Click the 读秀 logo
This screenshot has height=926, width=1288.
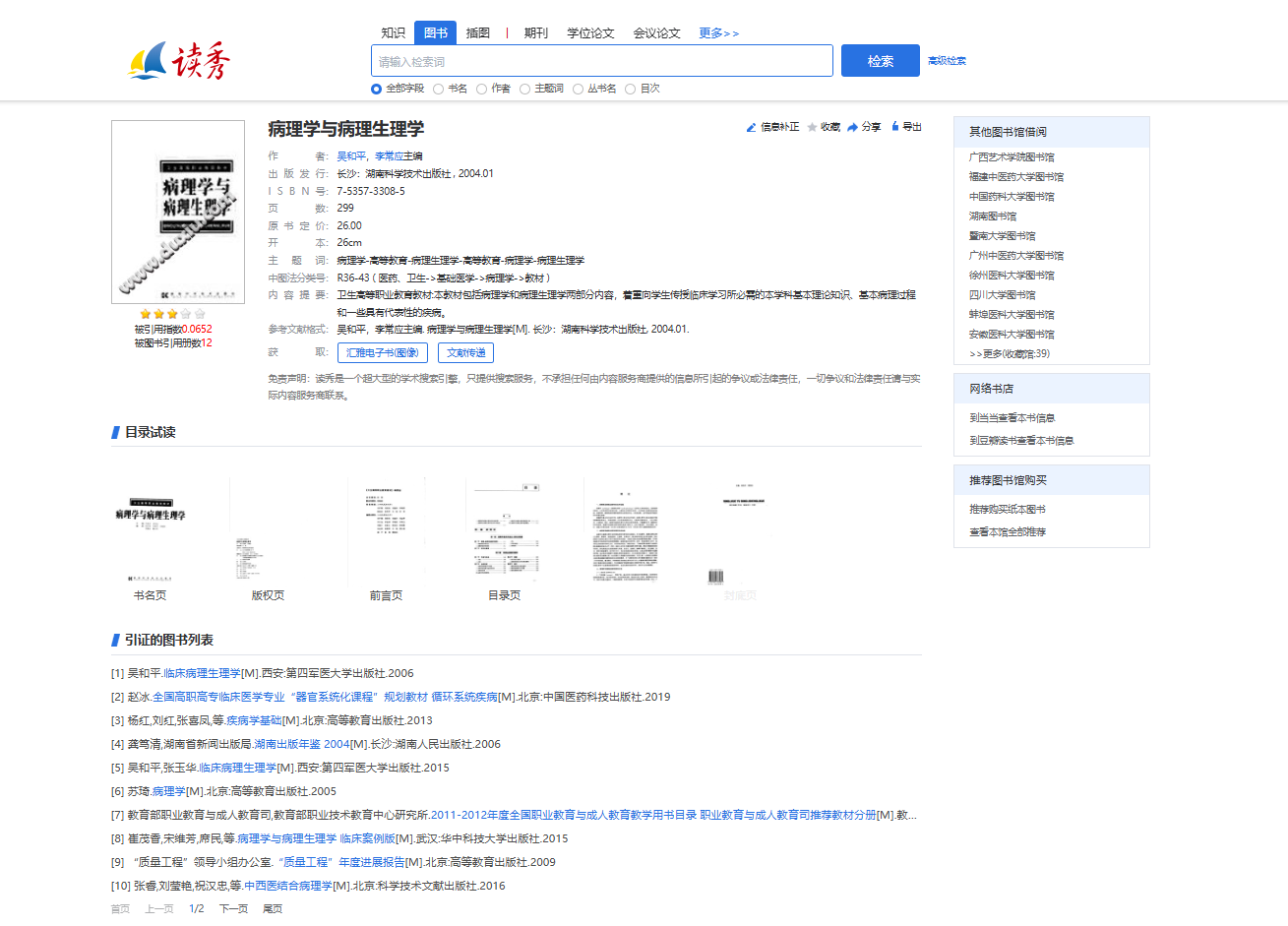[179, 61]
